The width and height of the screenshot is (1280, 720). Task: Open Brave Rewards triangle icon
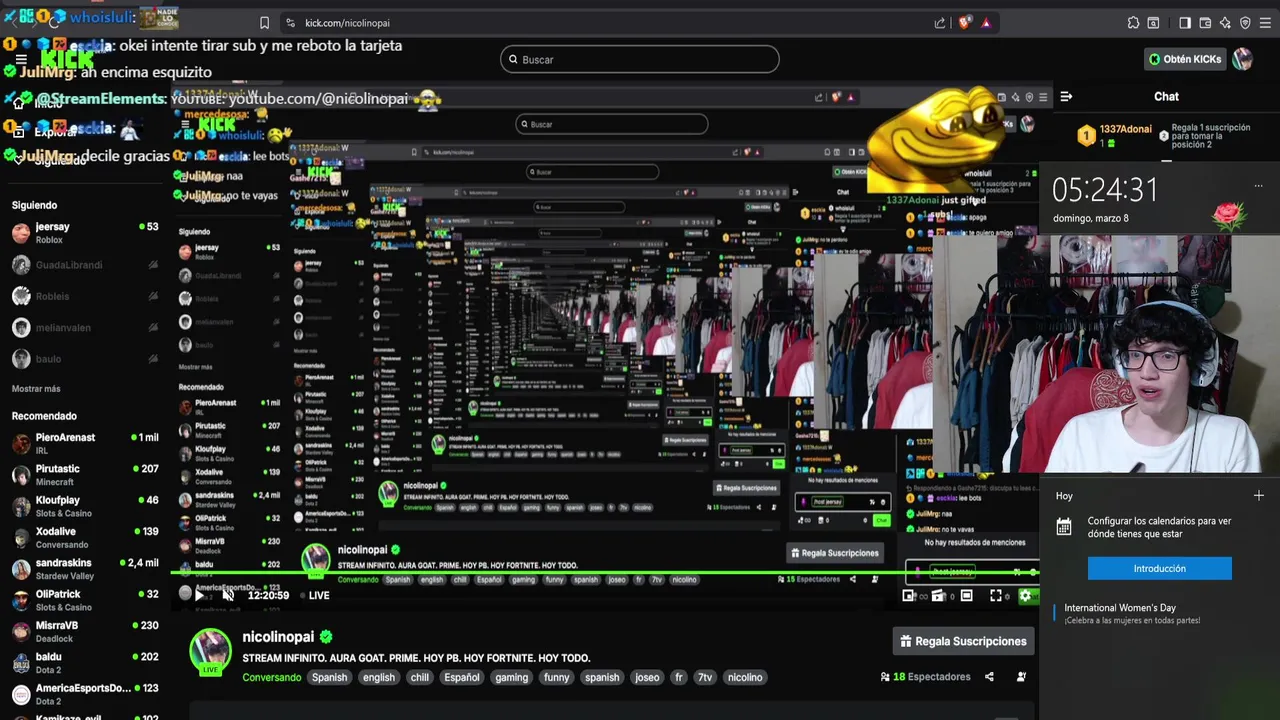[x=986, y=23]
